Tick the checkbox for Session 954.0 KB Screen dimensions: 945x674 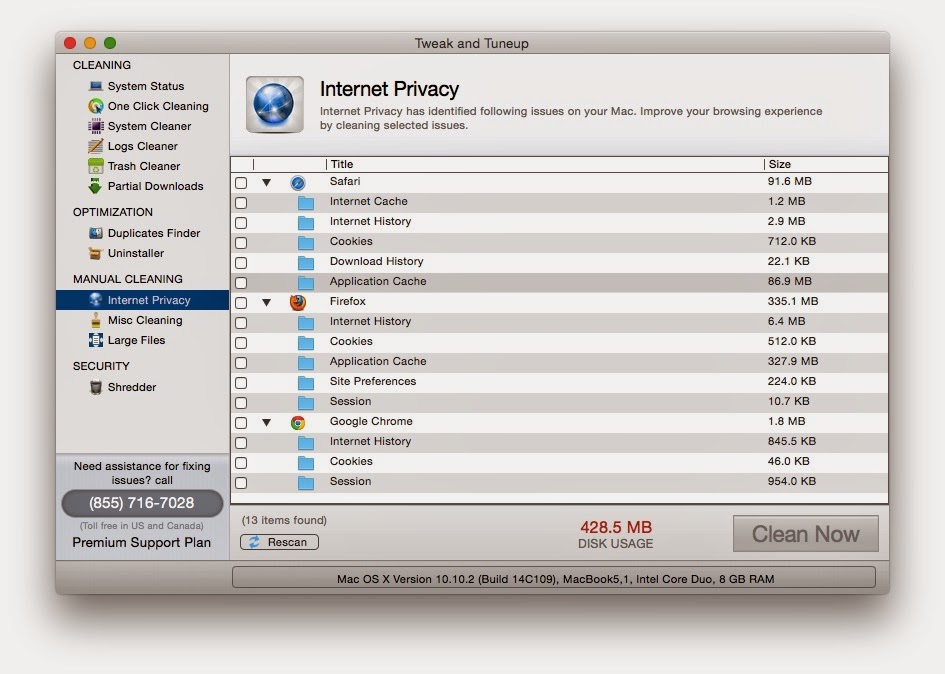click(241, 483)
